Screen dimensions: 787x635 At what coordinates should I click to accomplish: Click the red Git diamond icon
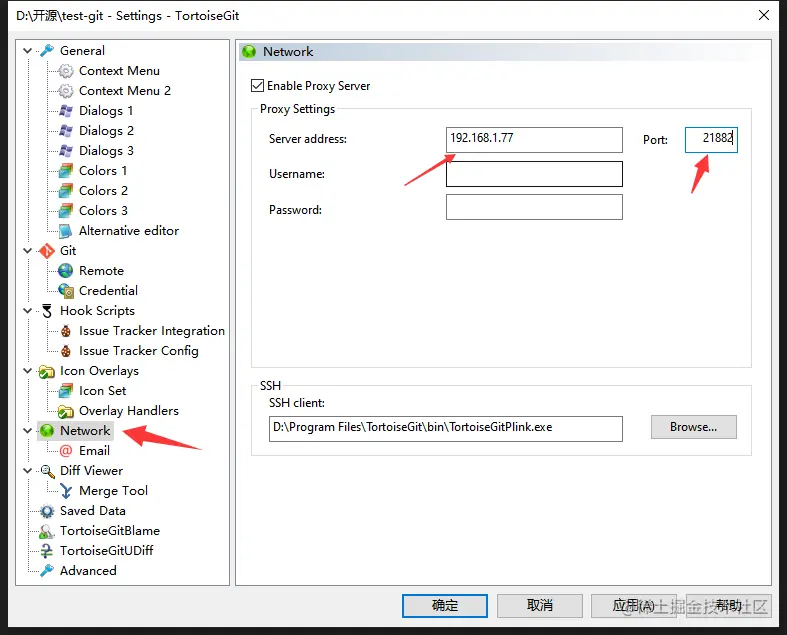pos(47,251)
